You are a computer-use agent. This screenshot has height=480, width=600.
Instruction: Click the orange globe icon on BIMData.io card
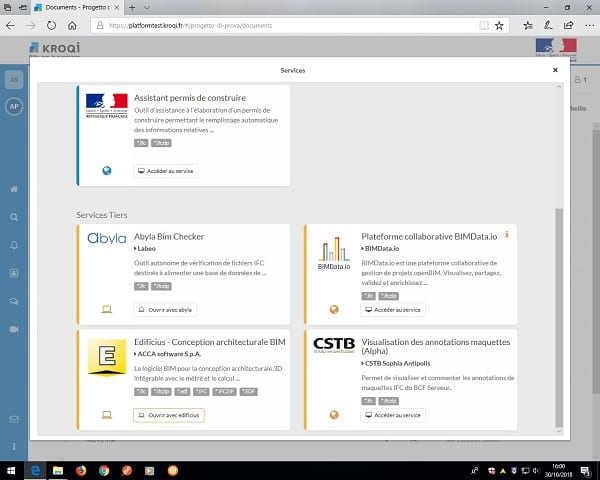tap(334, 309)
